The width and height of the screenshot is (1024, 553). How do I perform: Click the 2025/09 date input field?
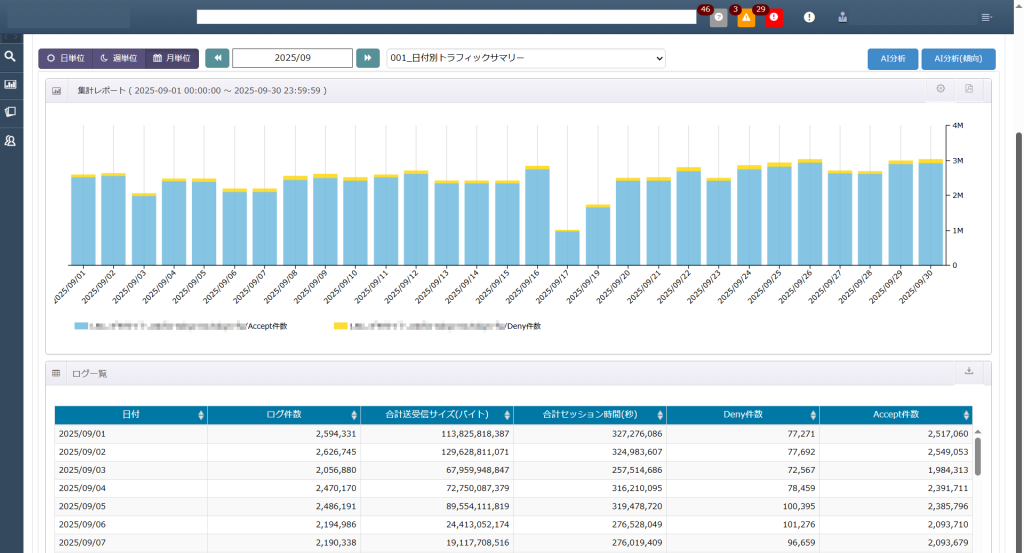pyautogui.click(x=292, y=58)
